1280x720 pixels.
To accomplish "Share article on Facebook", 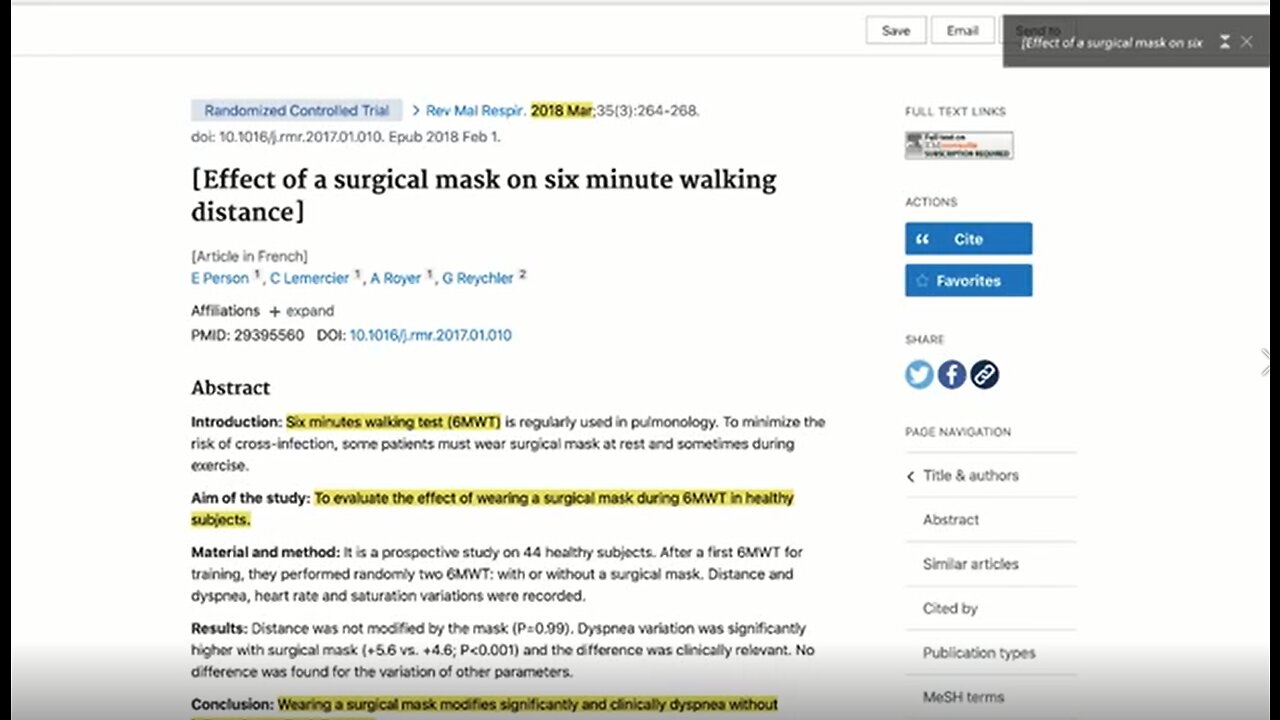I will coord(952,375).
